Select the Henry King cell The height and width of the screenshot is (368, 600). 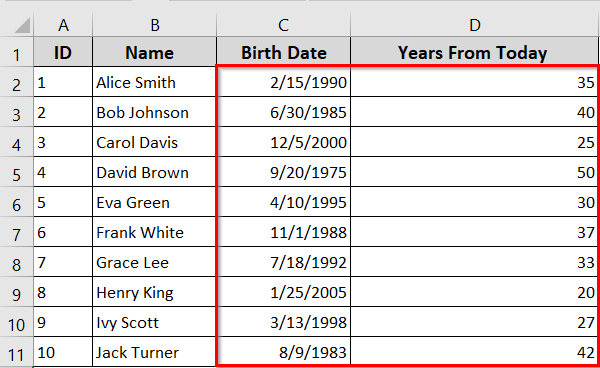(x=155, y=292)
